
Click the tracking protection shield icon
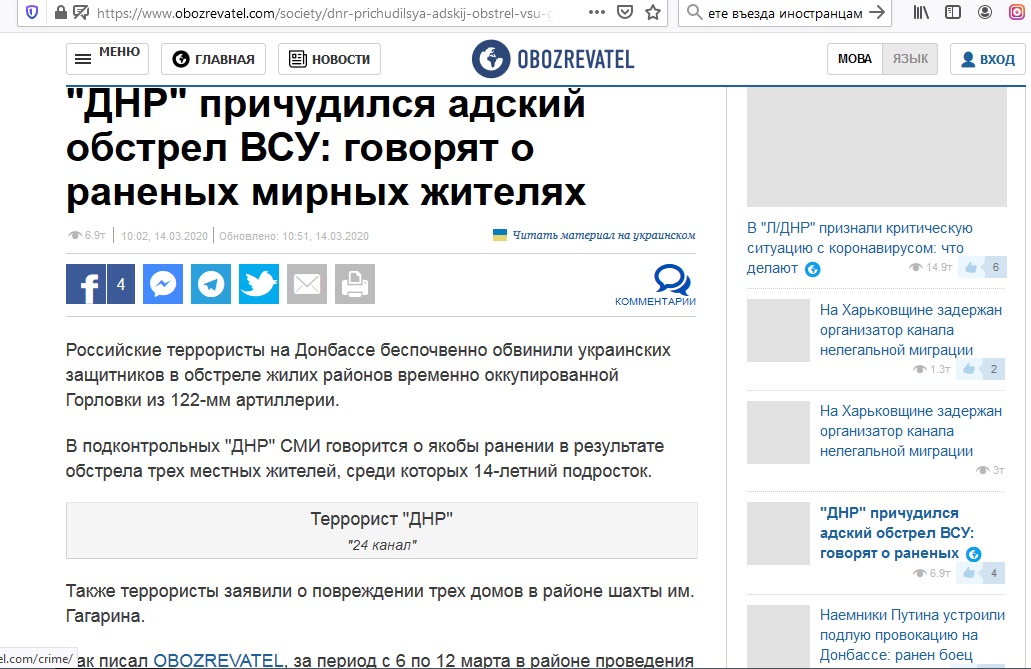click(32, 12)
